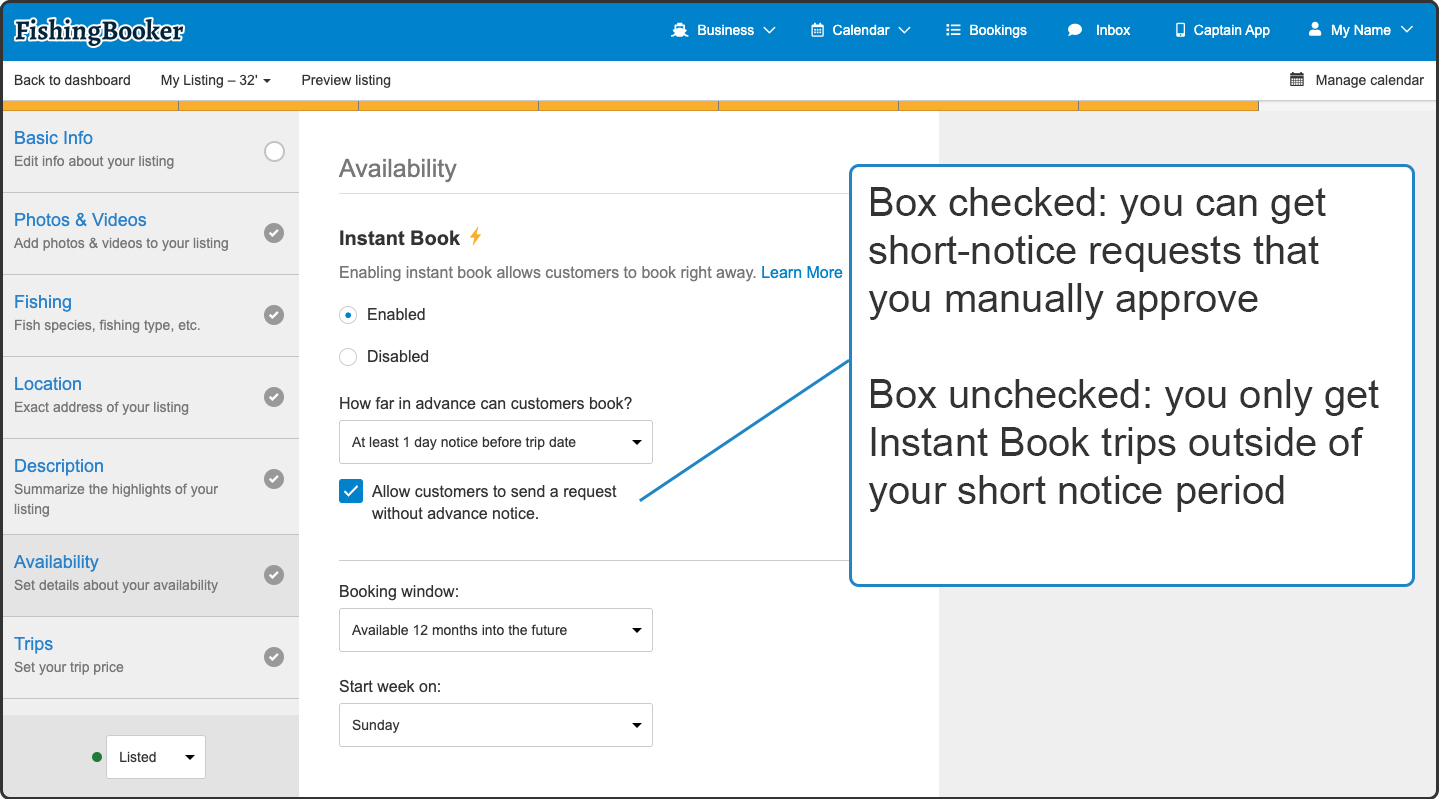Click the Inbox speech bubble icon
Viewport: 1439px width, 799px height.
pos(1075,30)
